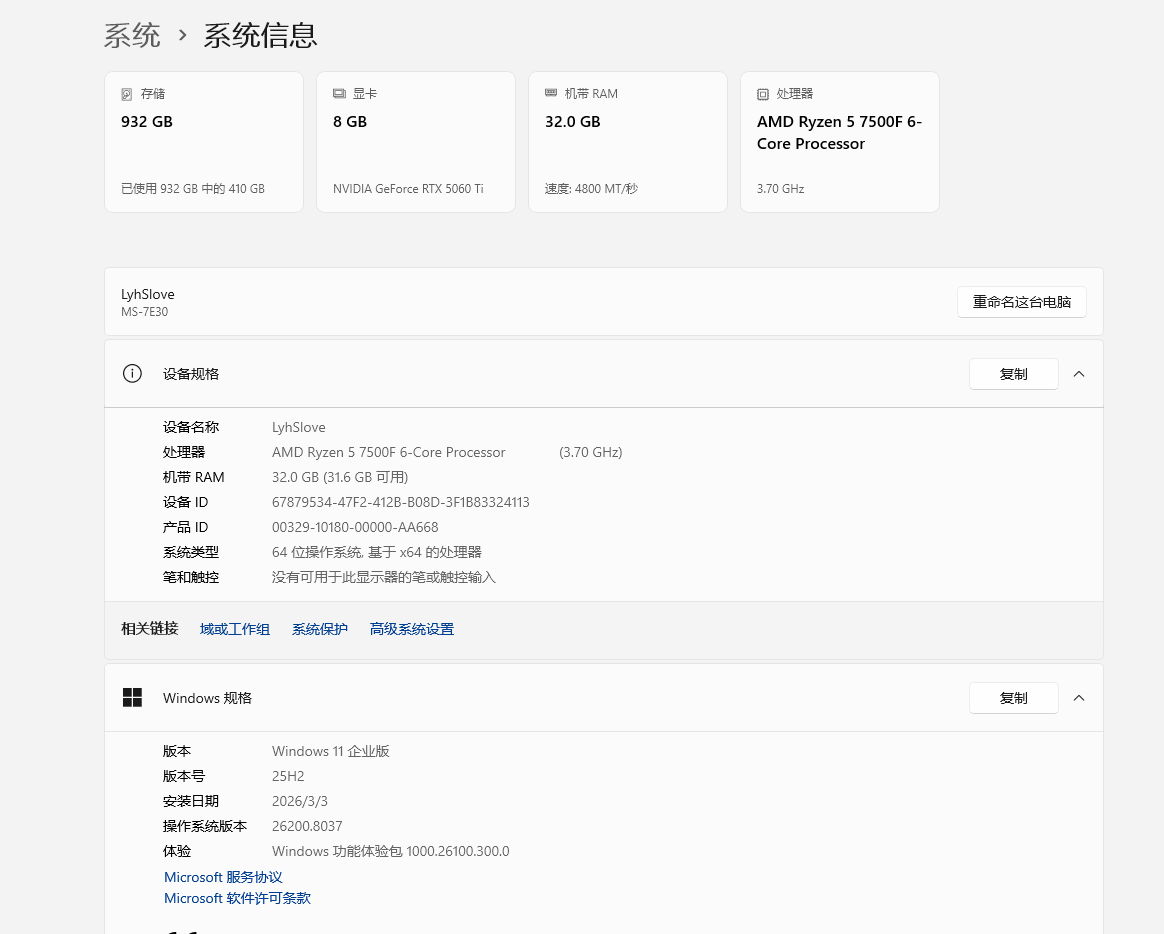This screenshot has height=934, width=1164.
Task: Collapse the Windows 规格 section chevron
Action: click(x=1079, y=698)
